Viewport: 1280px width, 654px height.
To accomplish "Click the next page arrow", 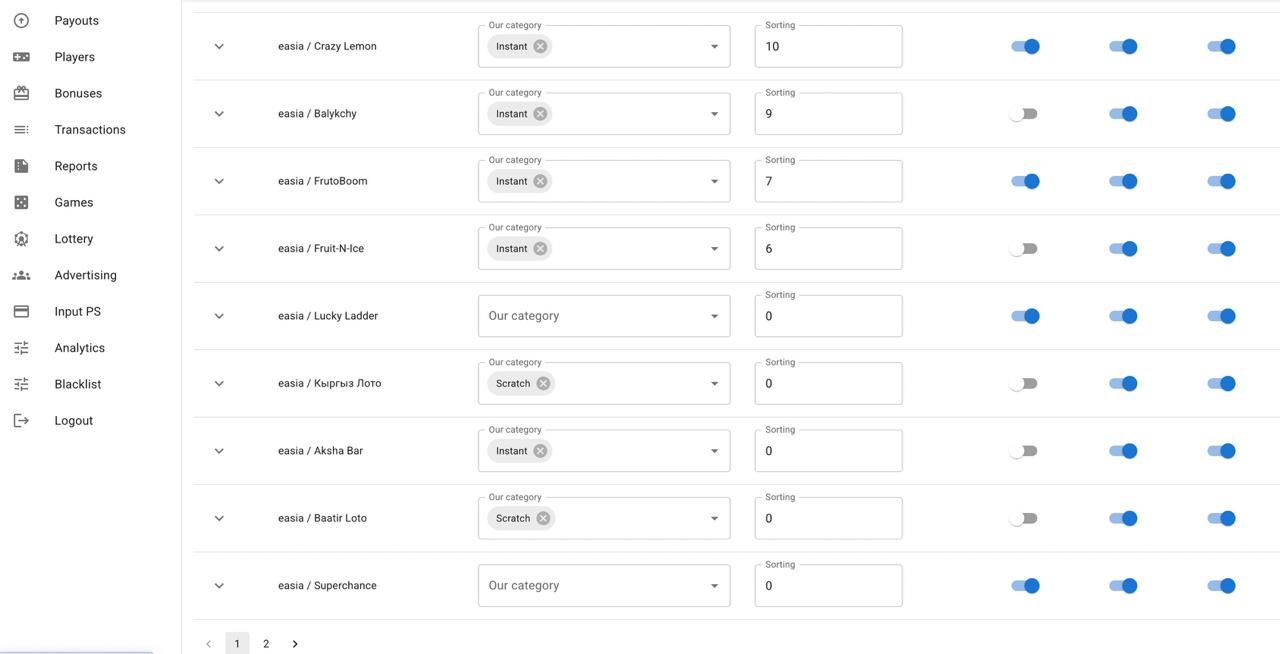I will pos(295,644).
